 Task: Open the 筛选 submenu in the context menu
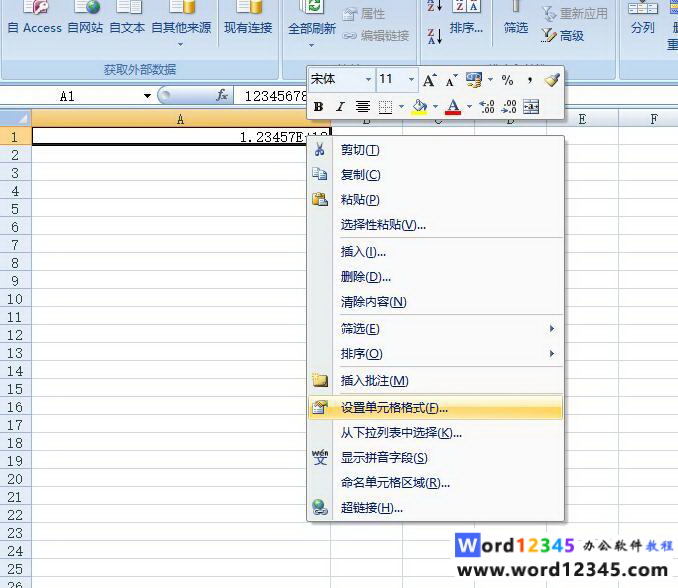(x=360, y=329)
